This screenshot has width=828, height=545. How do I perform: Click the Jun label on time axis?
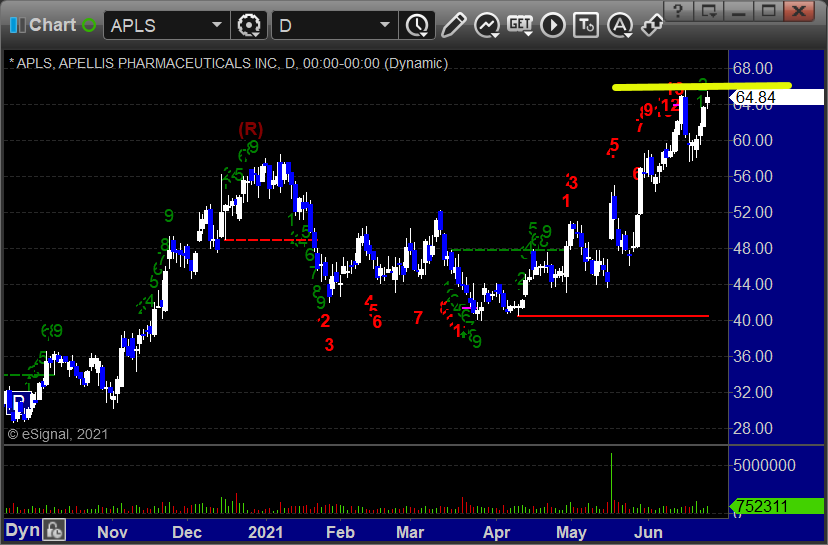tap(648, 532)
